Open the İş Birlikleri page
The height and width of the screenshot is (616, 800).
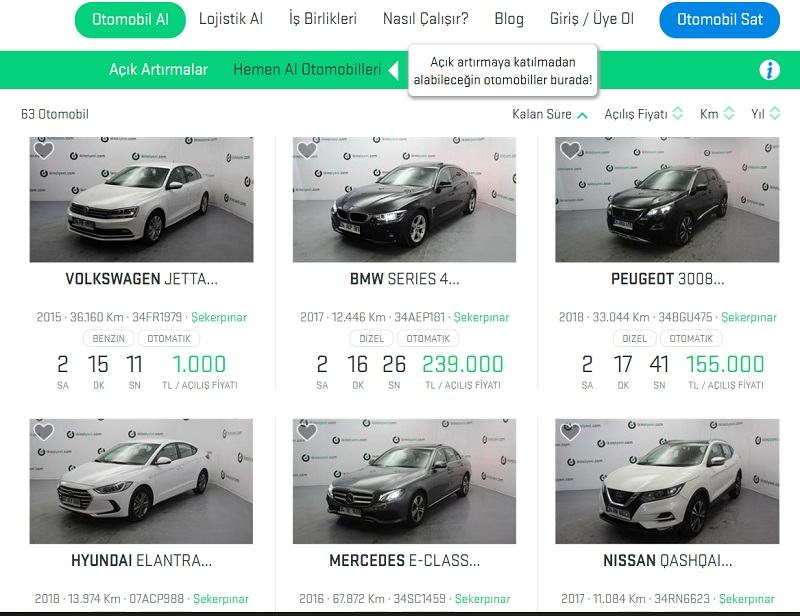tap(322, 19)
